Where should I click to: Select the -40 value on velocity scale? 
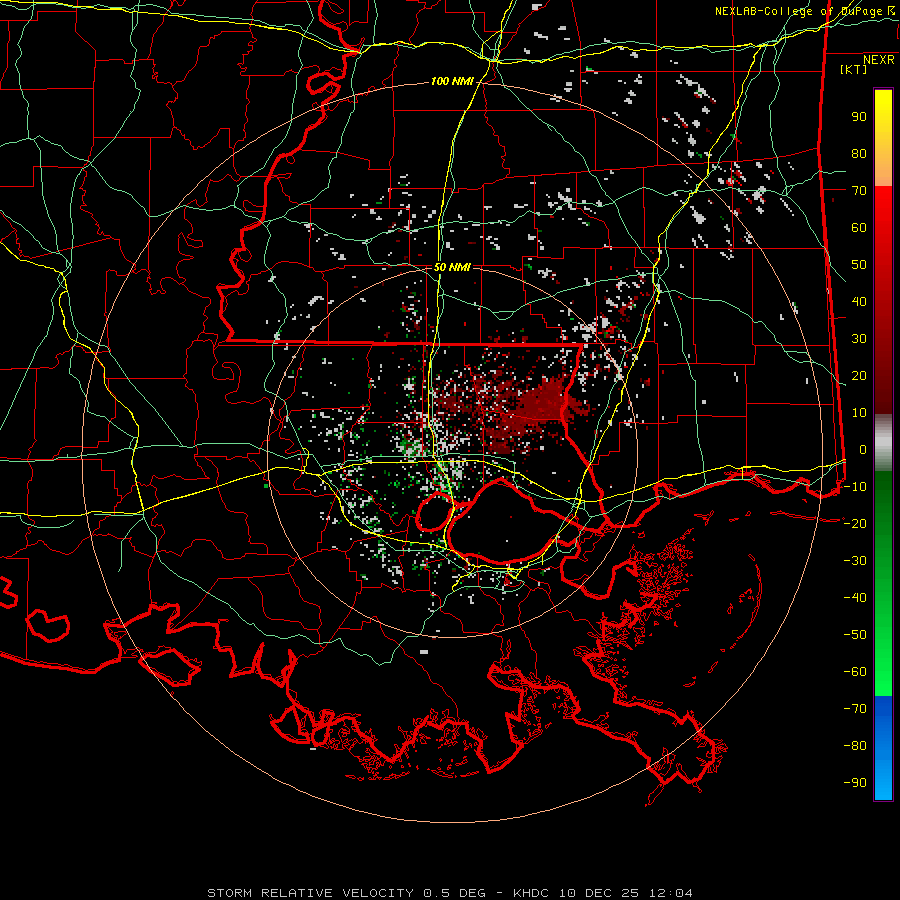tap(855, 598)
